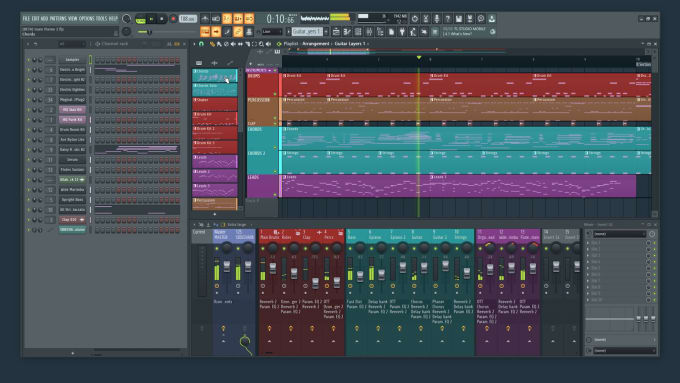
Task: Select the playlist Slice tool
Action: click(x=247, y=44)
